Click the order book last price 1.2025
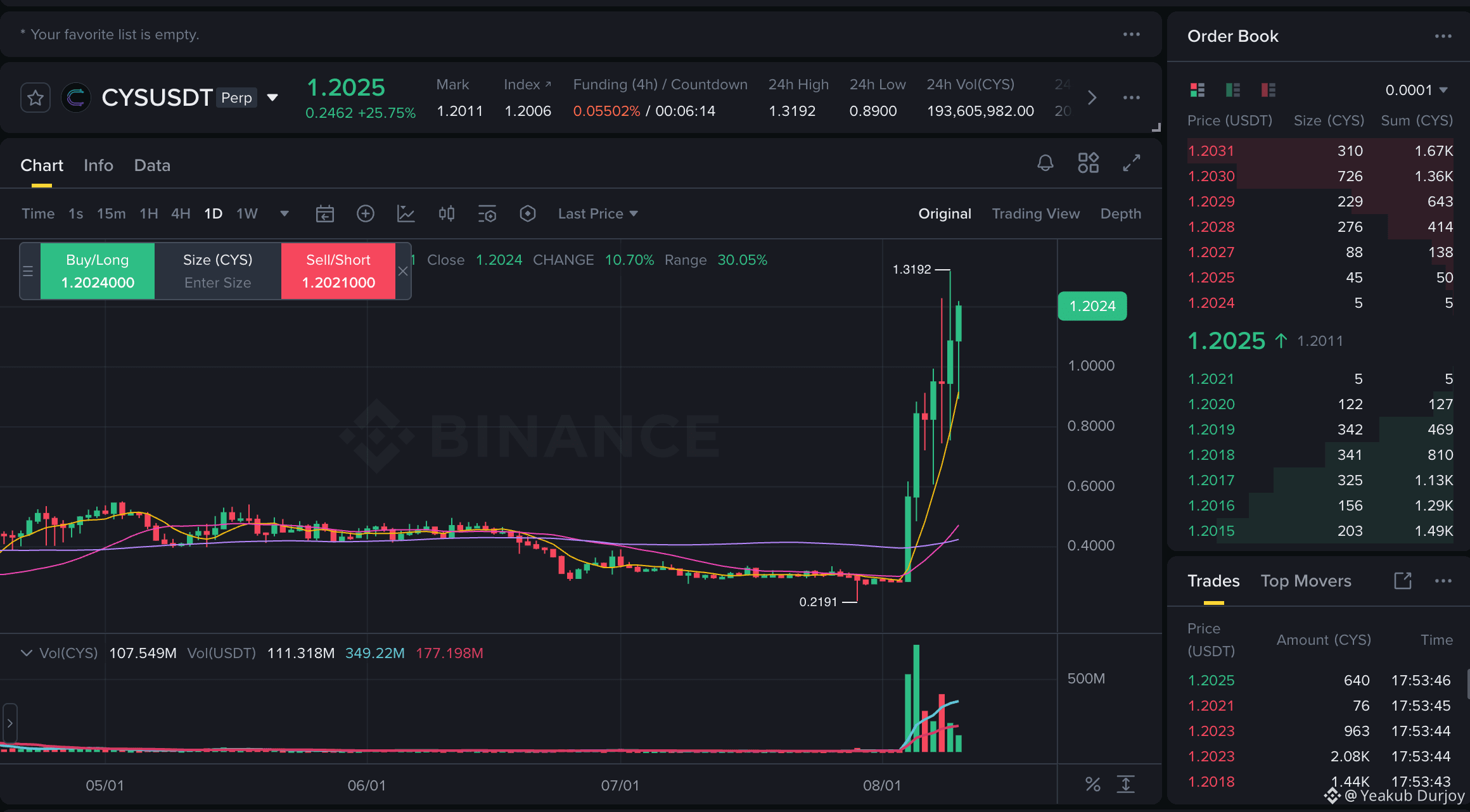This screenshot has height=812, width=1470. click(x=1226, y=341)
